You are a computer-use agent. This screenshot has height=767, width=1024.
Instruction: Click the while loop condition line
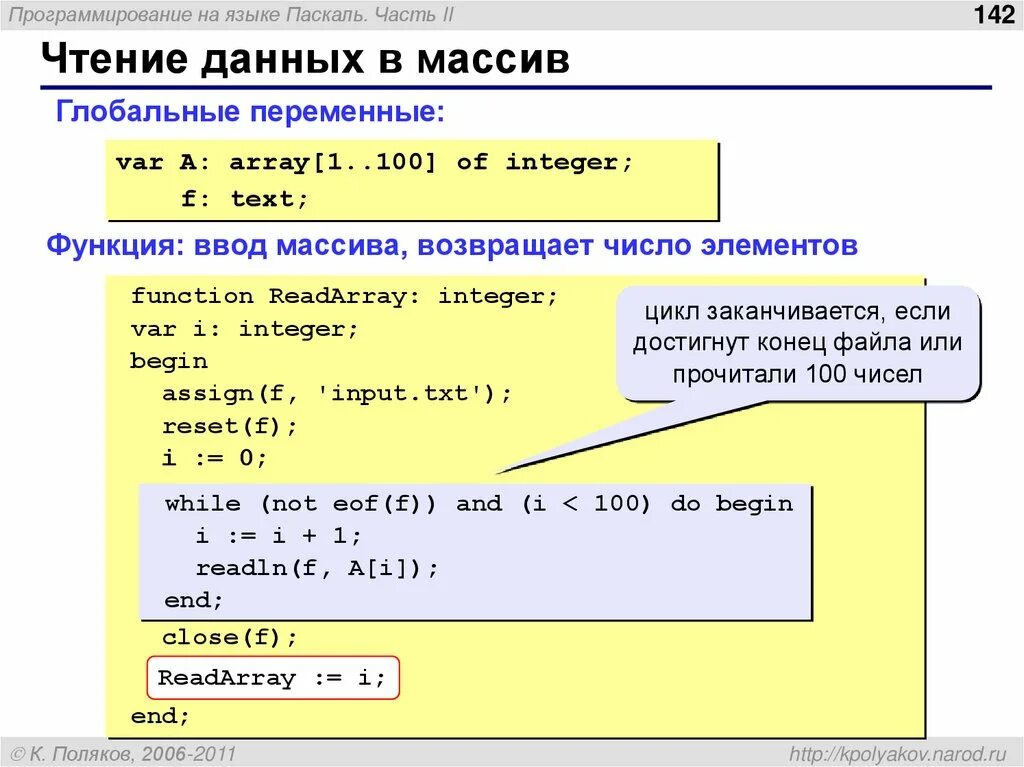[x=479, y=504]
